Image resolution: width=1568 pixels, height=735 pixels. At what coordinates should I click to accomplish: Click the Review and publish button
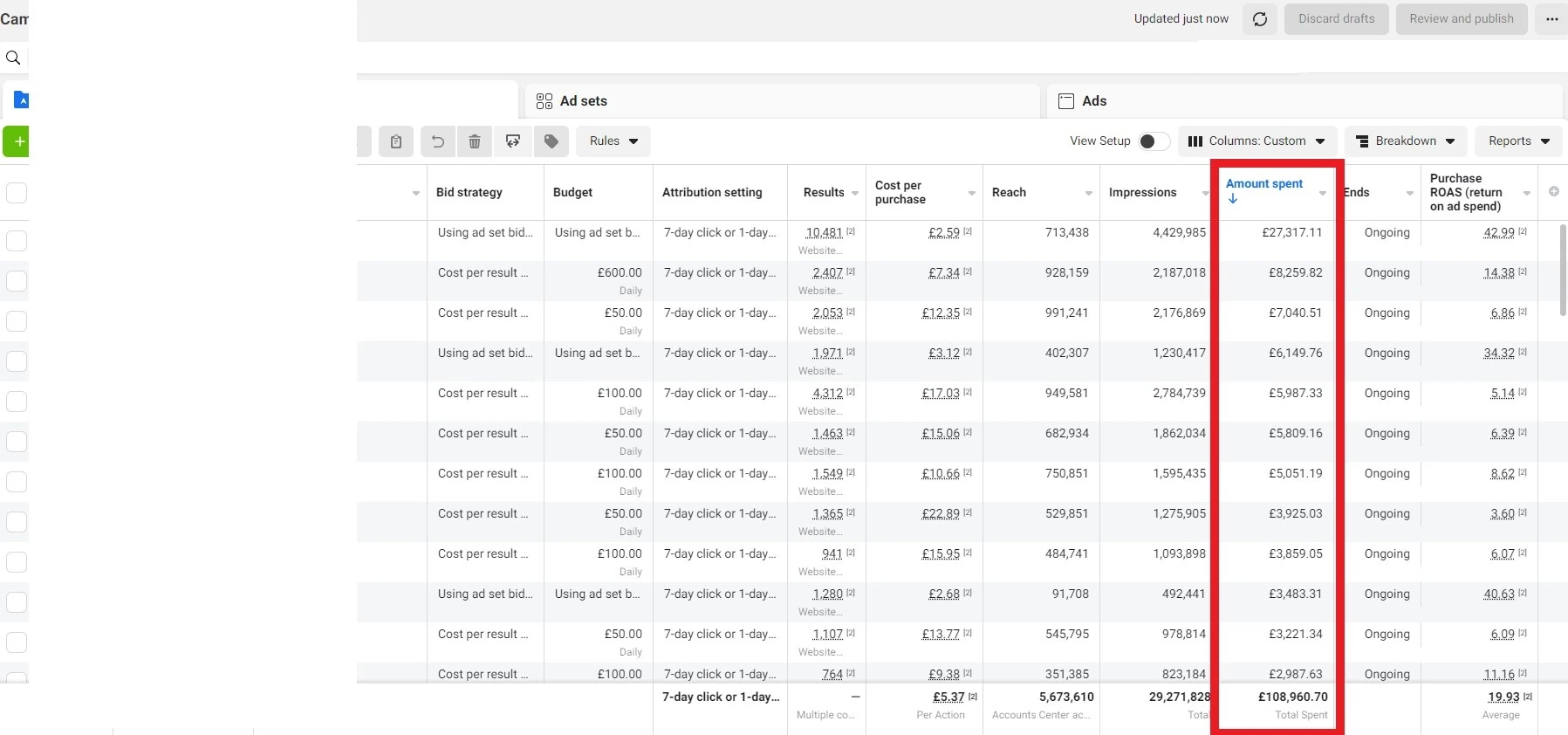coord(1461,19)
